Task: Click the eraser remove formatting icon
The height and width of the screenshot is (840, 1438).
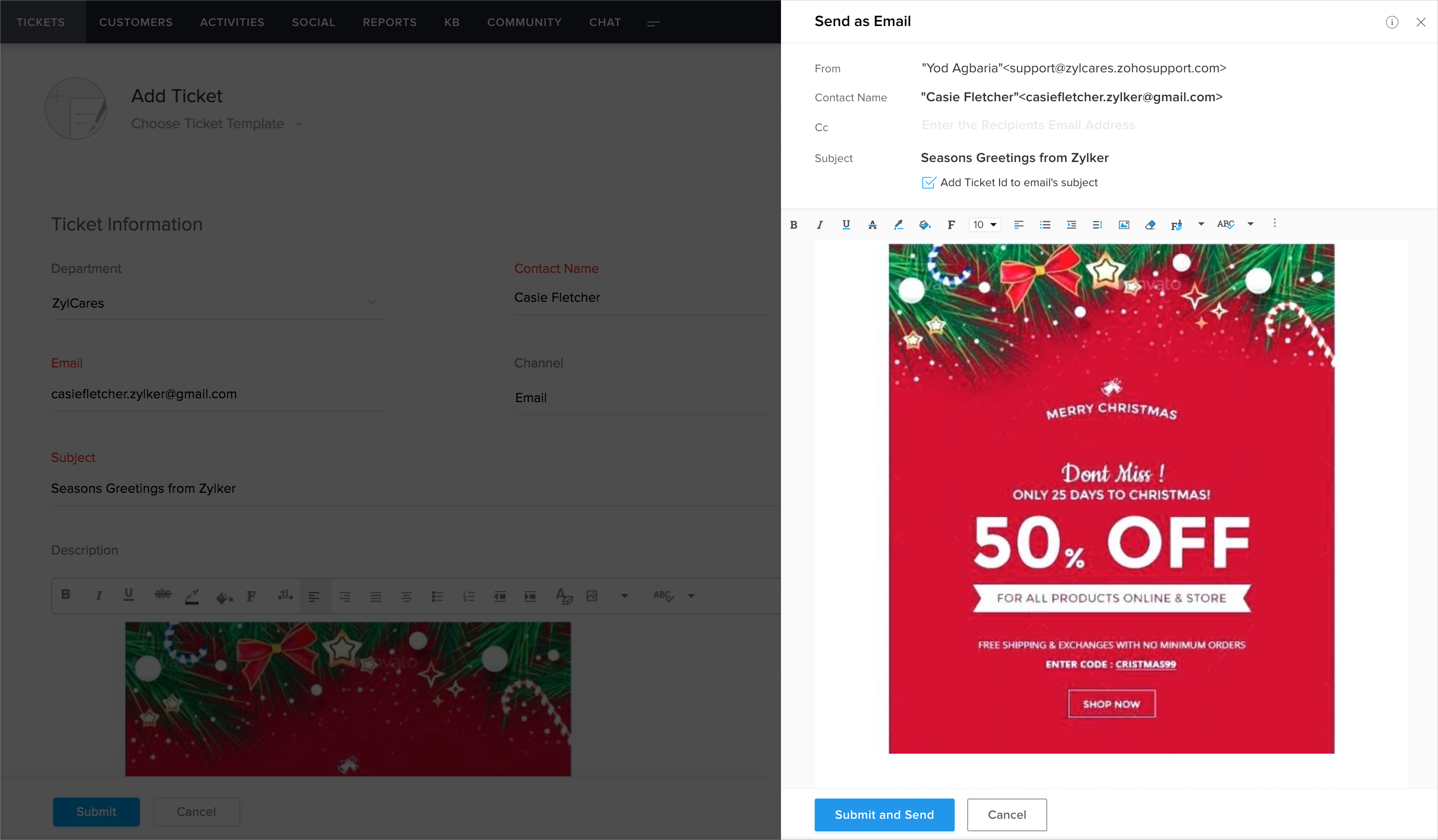Action: pyautogui.click(x=1150, y=225)
